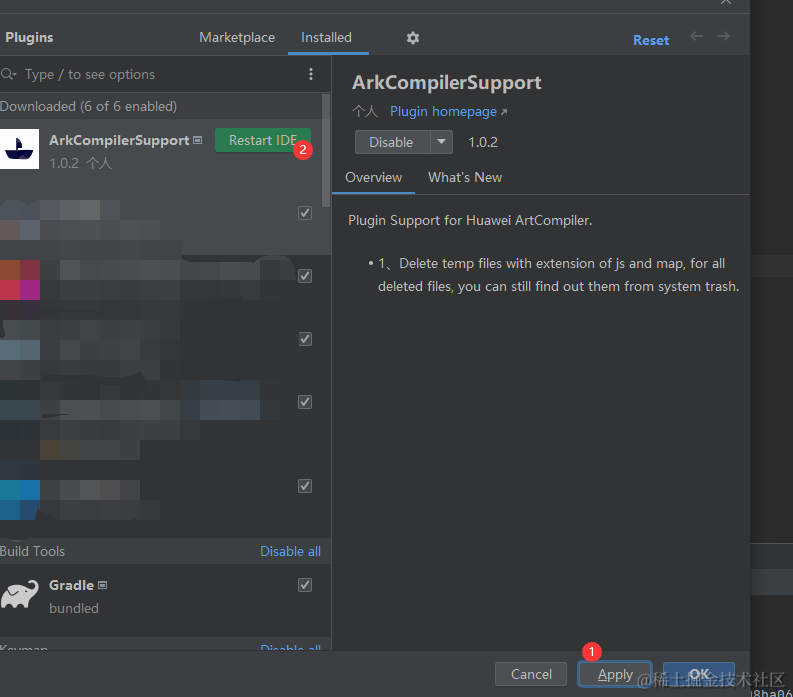Click the Disable plugin button
793x697 pixels.
[x=392, y=142]
